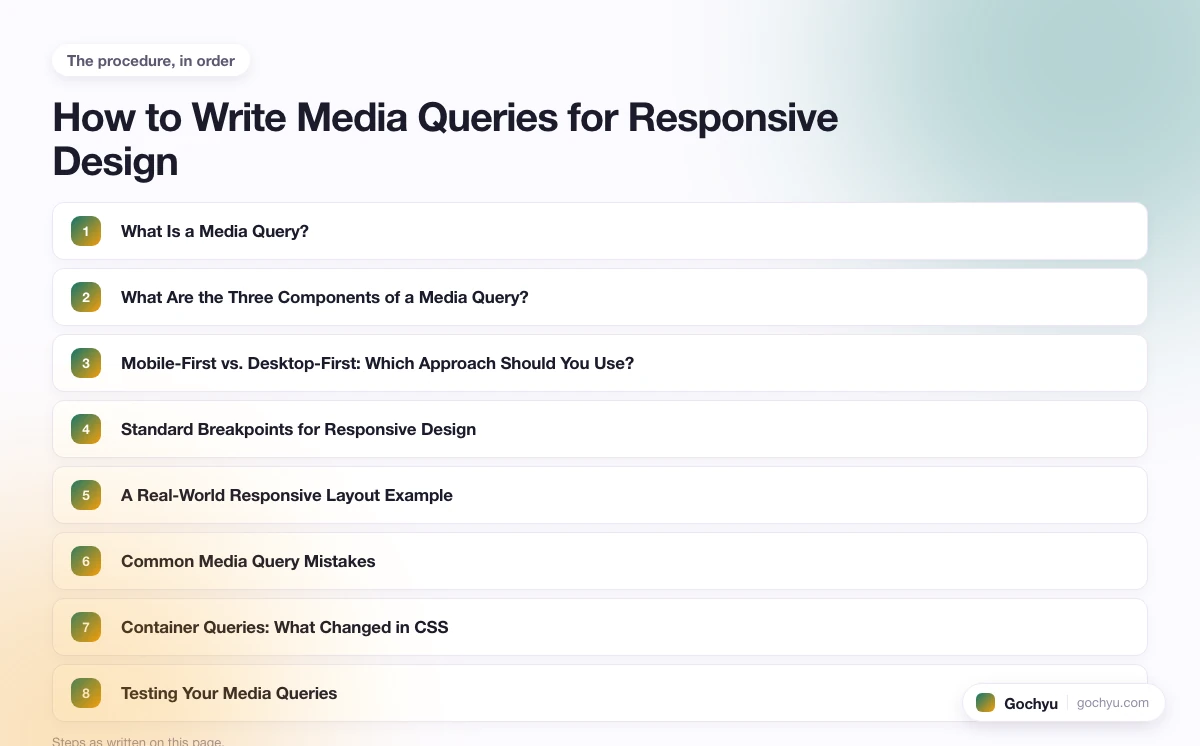Click the Gochyu brand name
The image size is (1200, 746).
1031,704
